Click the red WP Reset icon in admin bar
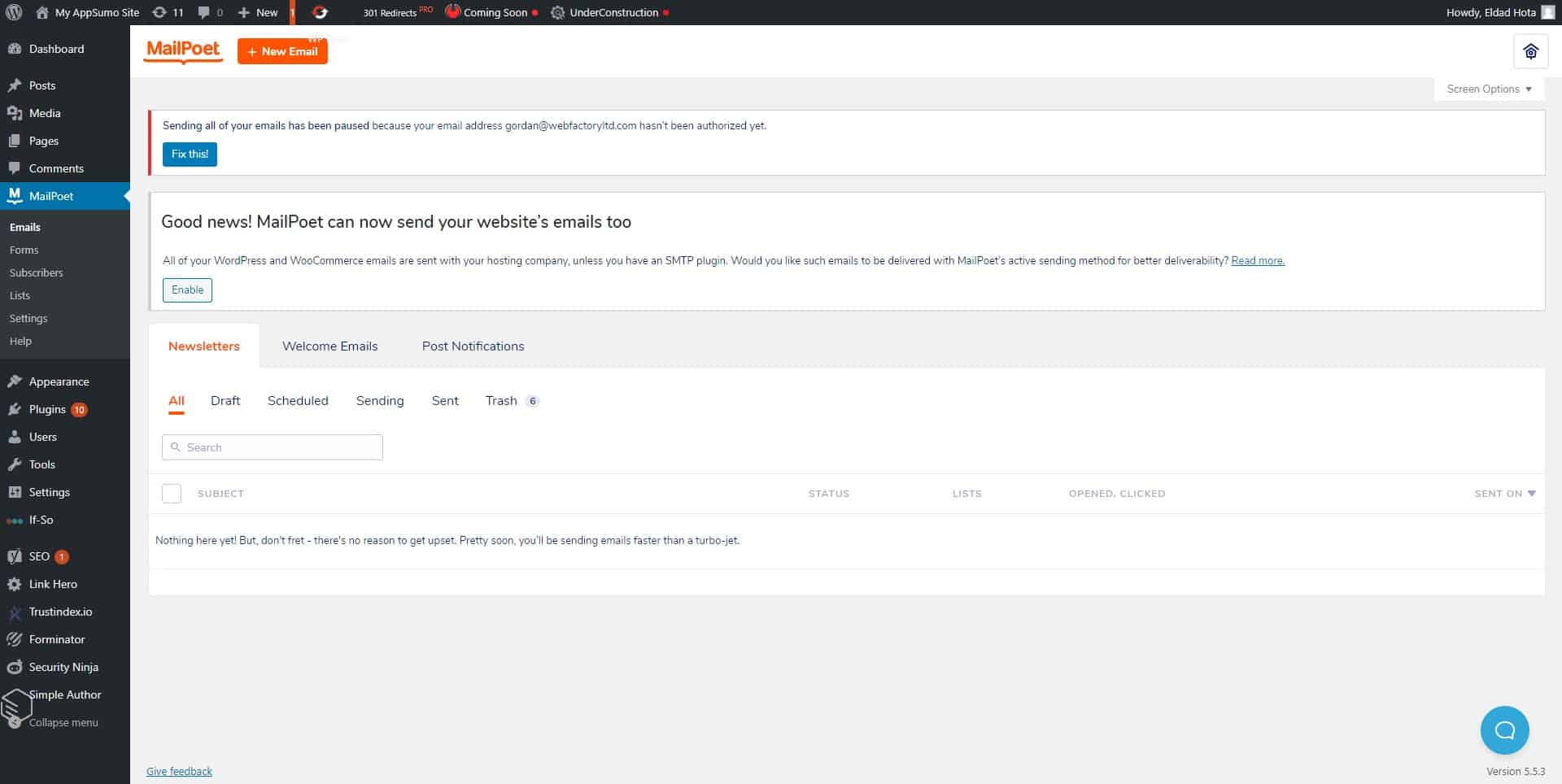Viewport: 1562px width, 784px height. [x=321, y=12]
